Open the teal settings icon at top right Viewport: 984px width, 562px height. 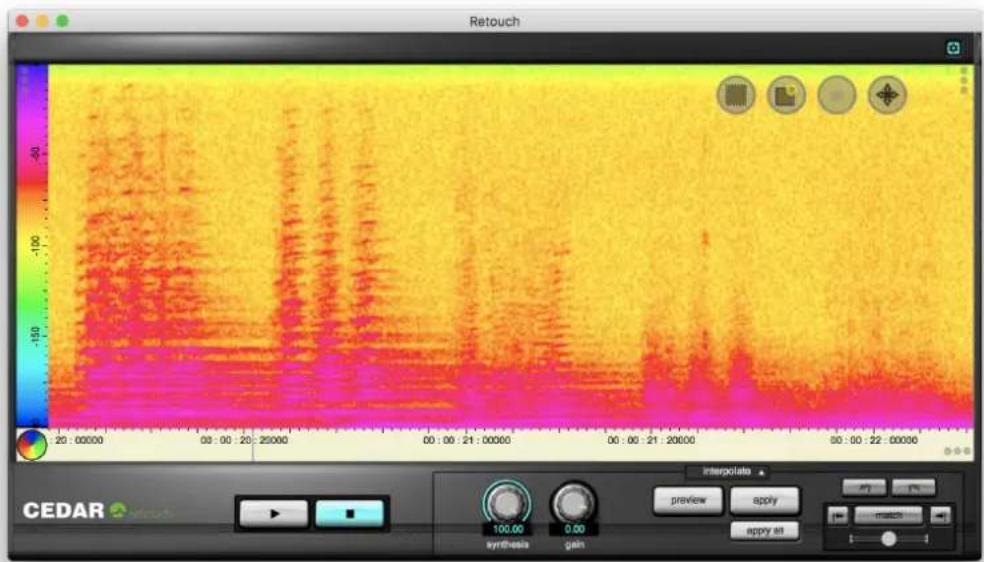coord(953,48)
